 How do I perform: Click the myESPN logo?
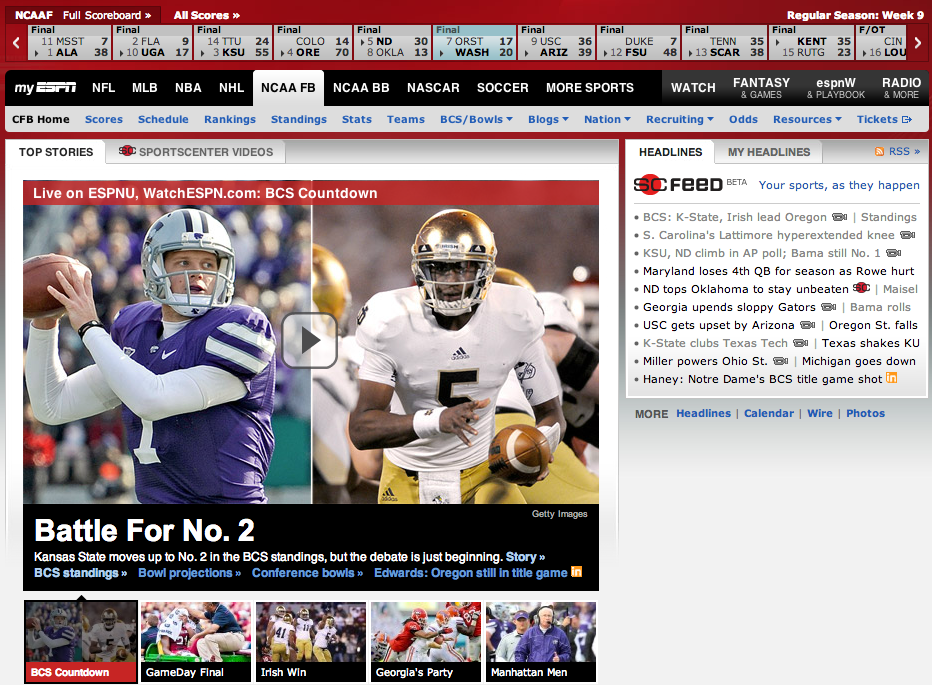45,88
